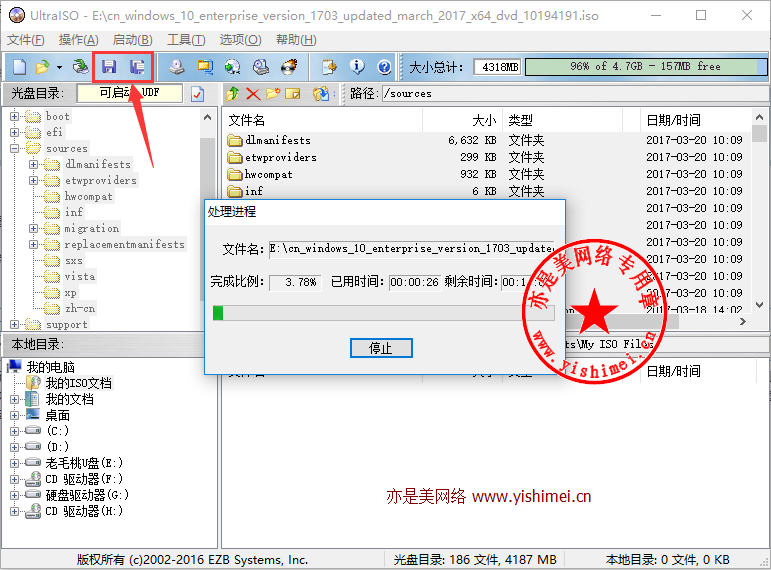Click the image properties checkmark icon

coord(197,93)
